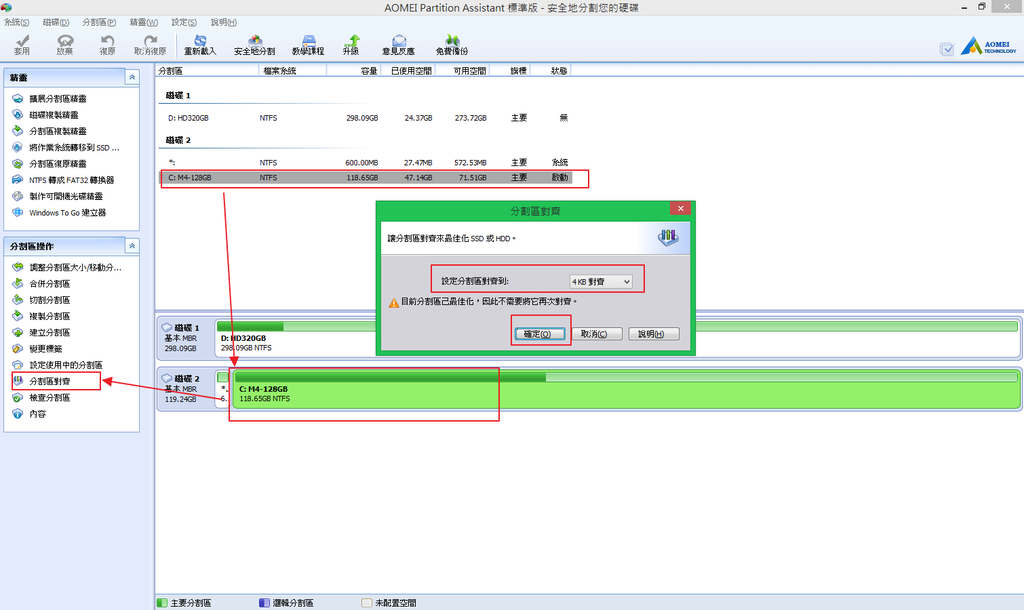Click the 主要分割區 legend entry
Screen dimensions: 1024x610
tap(184, 603)
